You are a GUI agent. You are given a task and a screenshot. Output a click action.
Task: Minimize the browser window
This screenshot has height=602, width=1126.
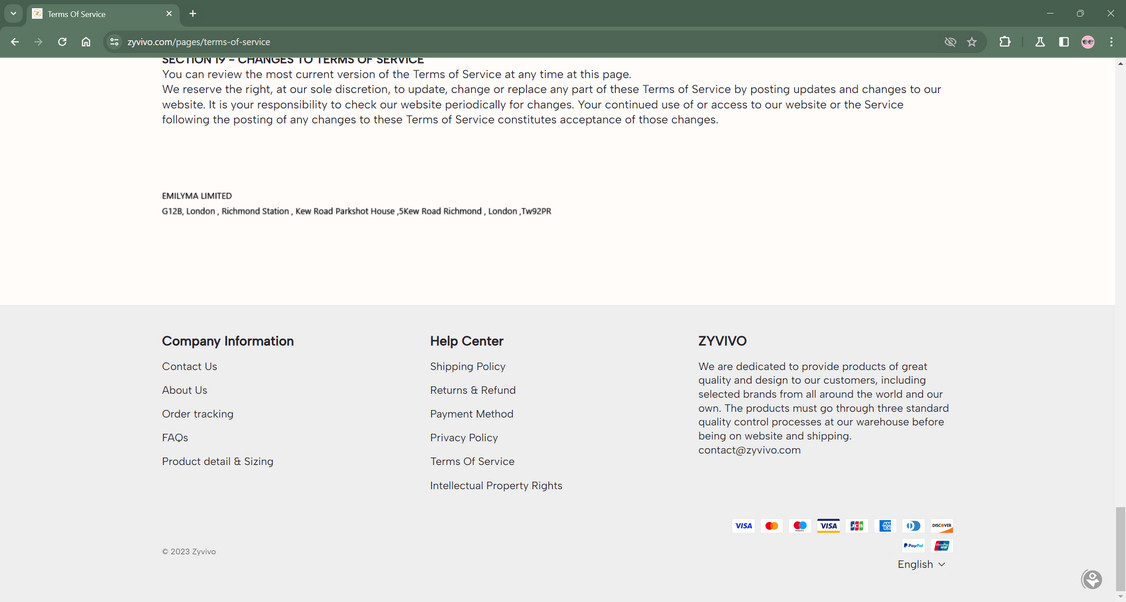pyautogui.click(x=1050, y=14)
